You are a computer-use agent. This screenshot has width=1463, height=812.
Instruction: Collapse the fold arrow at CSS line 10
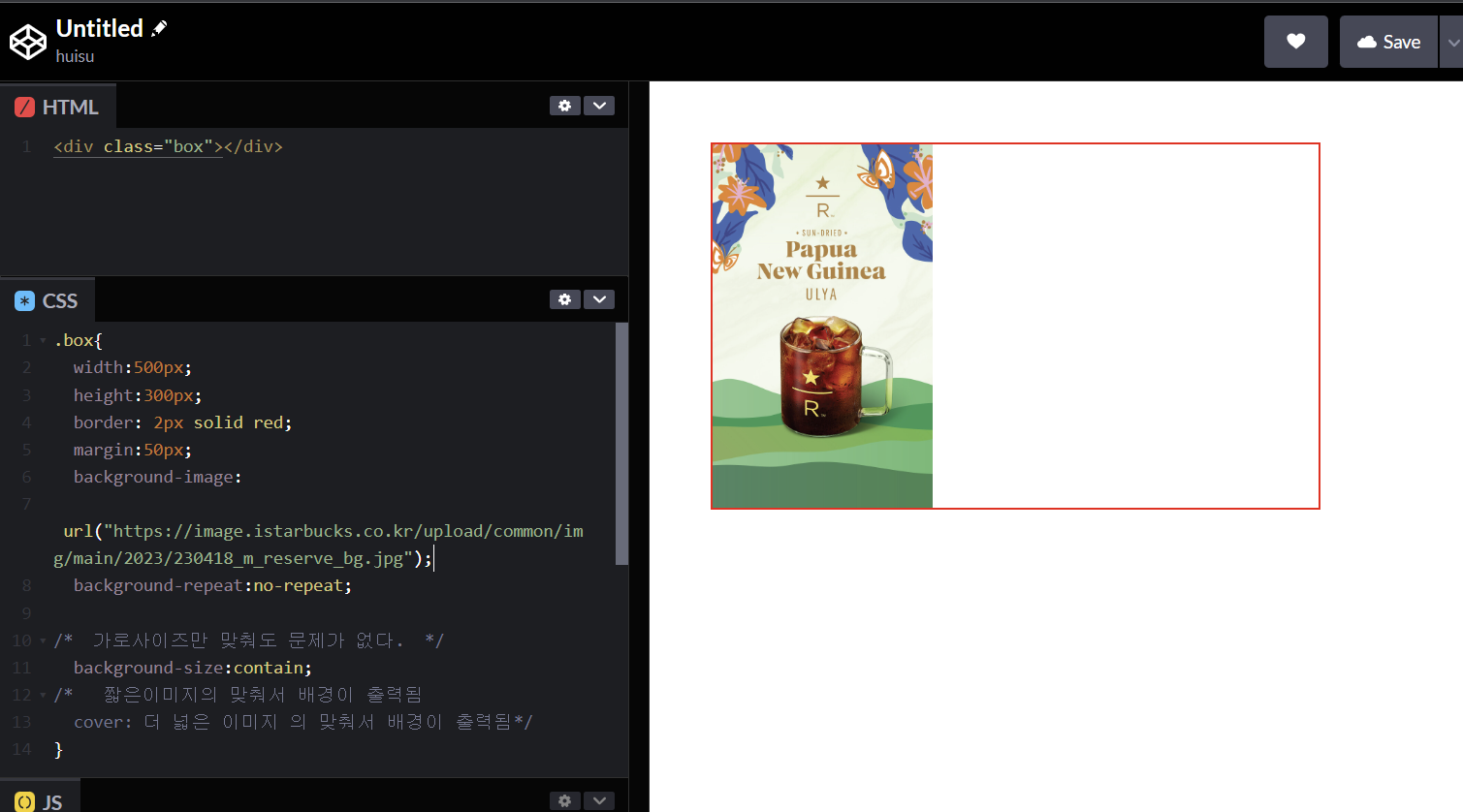(43, 641)
